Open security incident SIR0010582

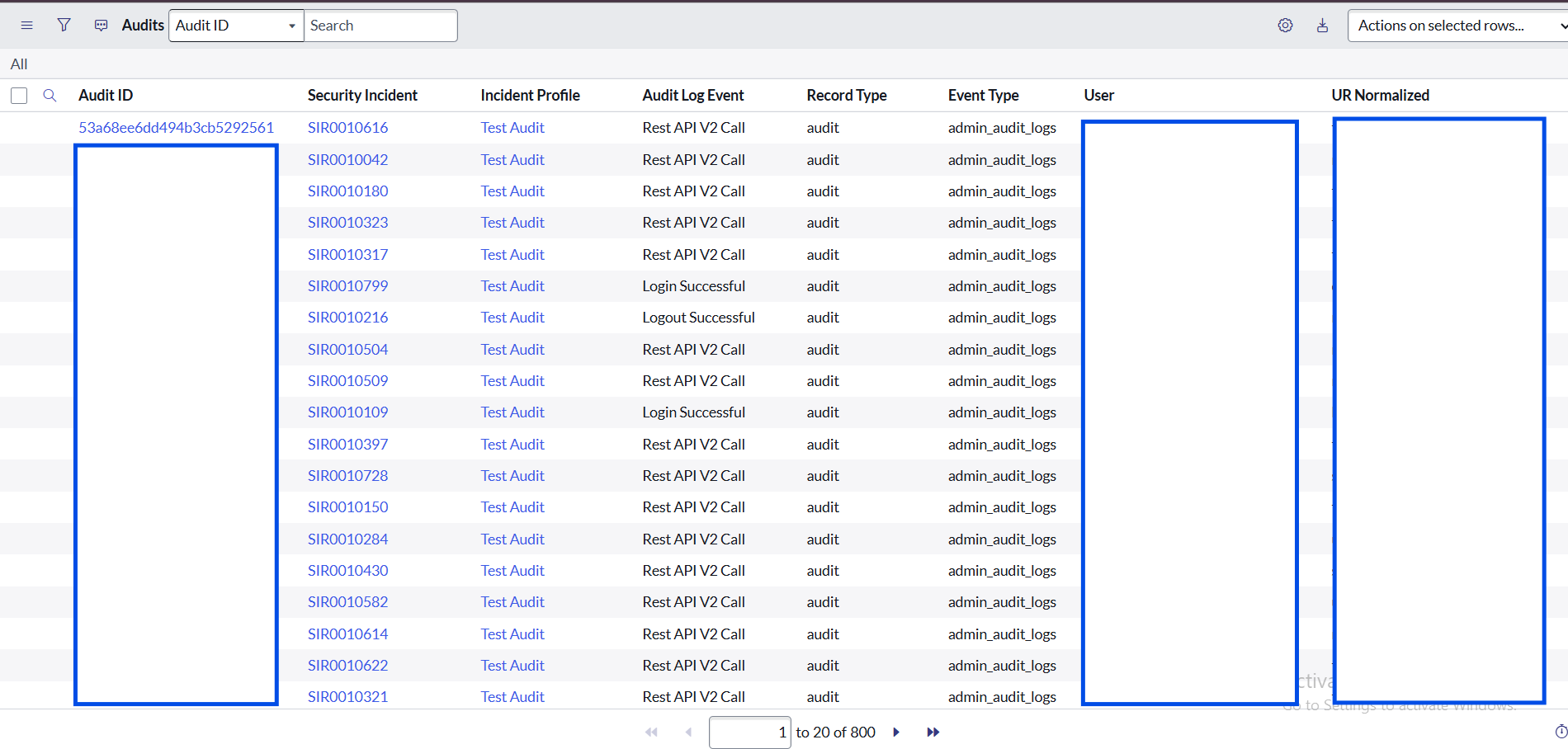click(347, 602)
